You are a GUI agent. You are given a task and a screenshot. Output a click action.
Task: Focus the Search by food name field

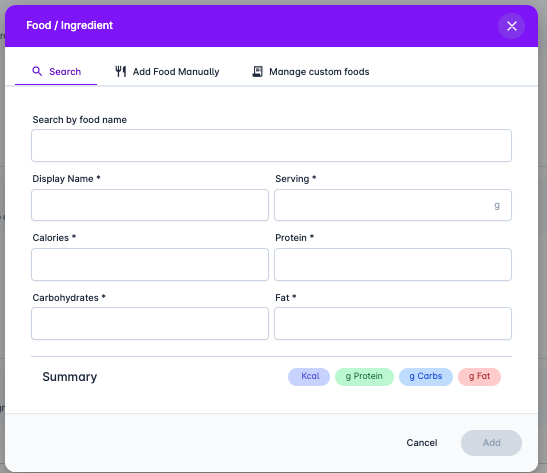tap(271, 145)
